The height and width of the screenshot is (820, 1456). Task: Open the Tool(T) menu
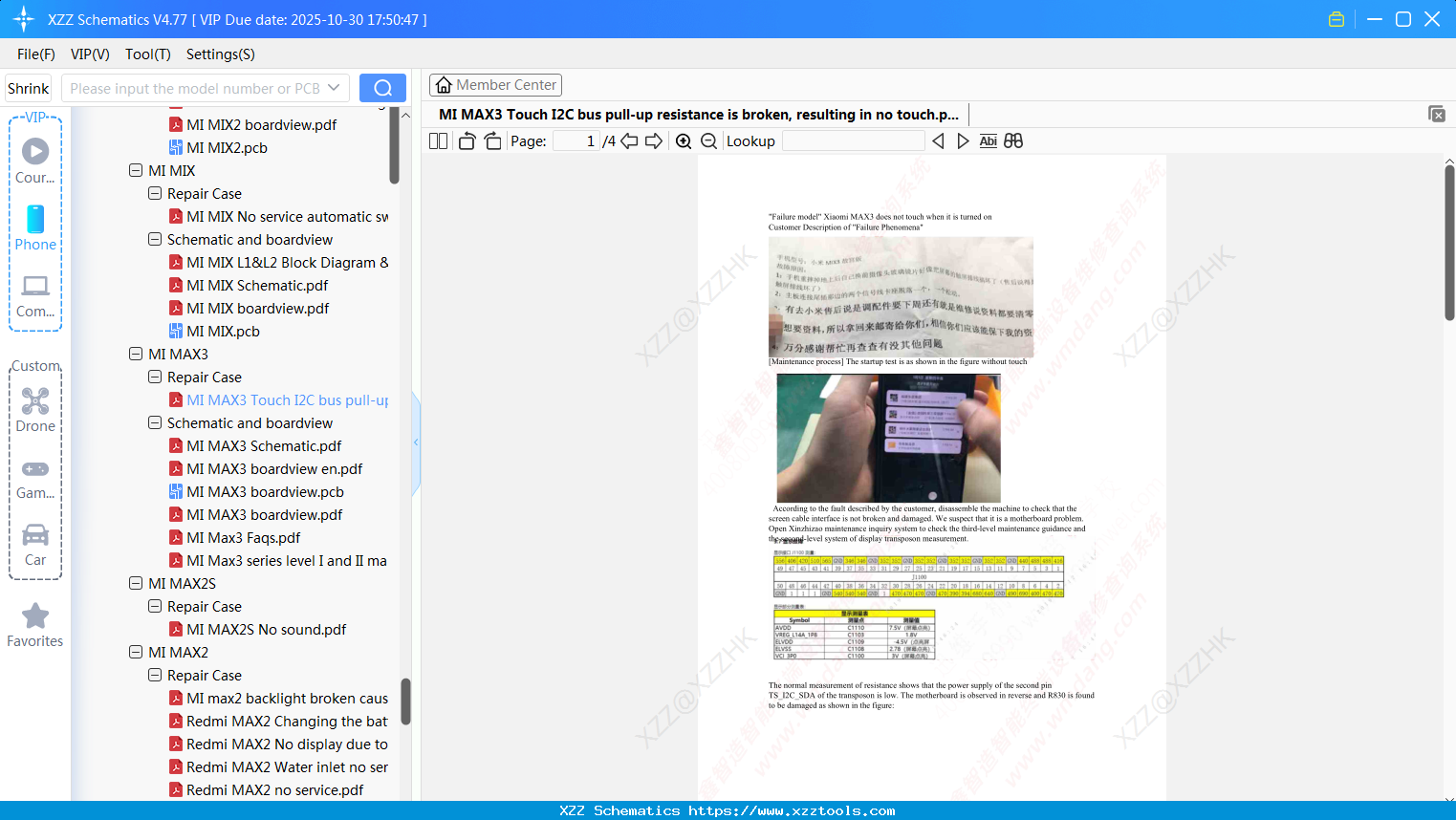148,54
